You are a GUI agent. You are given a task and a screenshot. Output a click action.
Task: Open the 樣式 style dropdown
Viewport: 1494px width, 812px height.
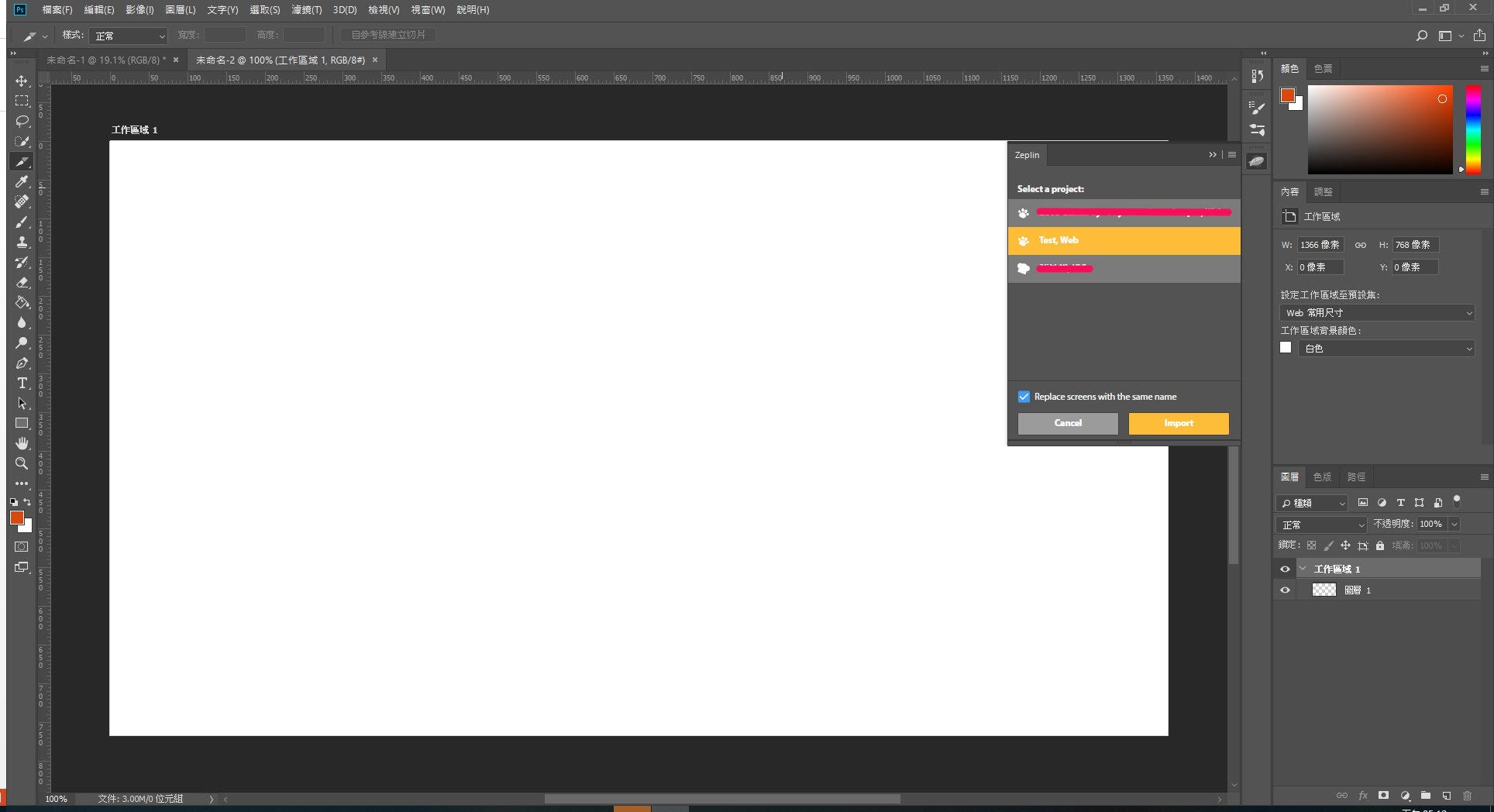coord(129,36)
